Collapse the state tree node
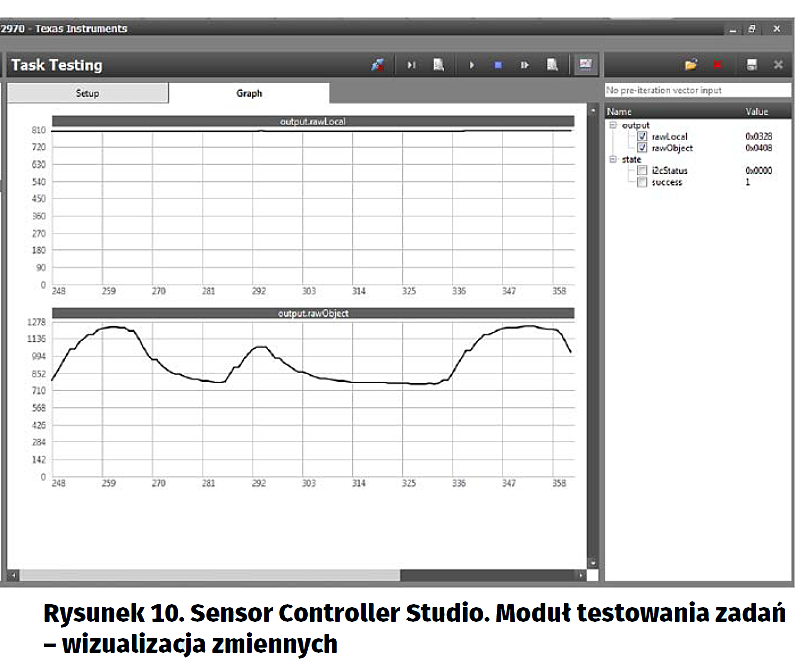The height and width of the screenshot is (664, 805). (612, 159)
